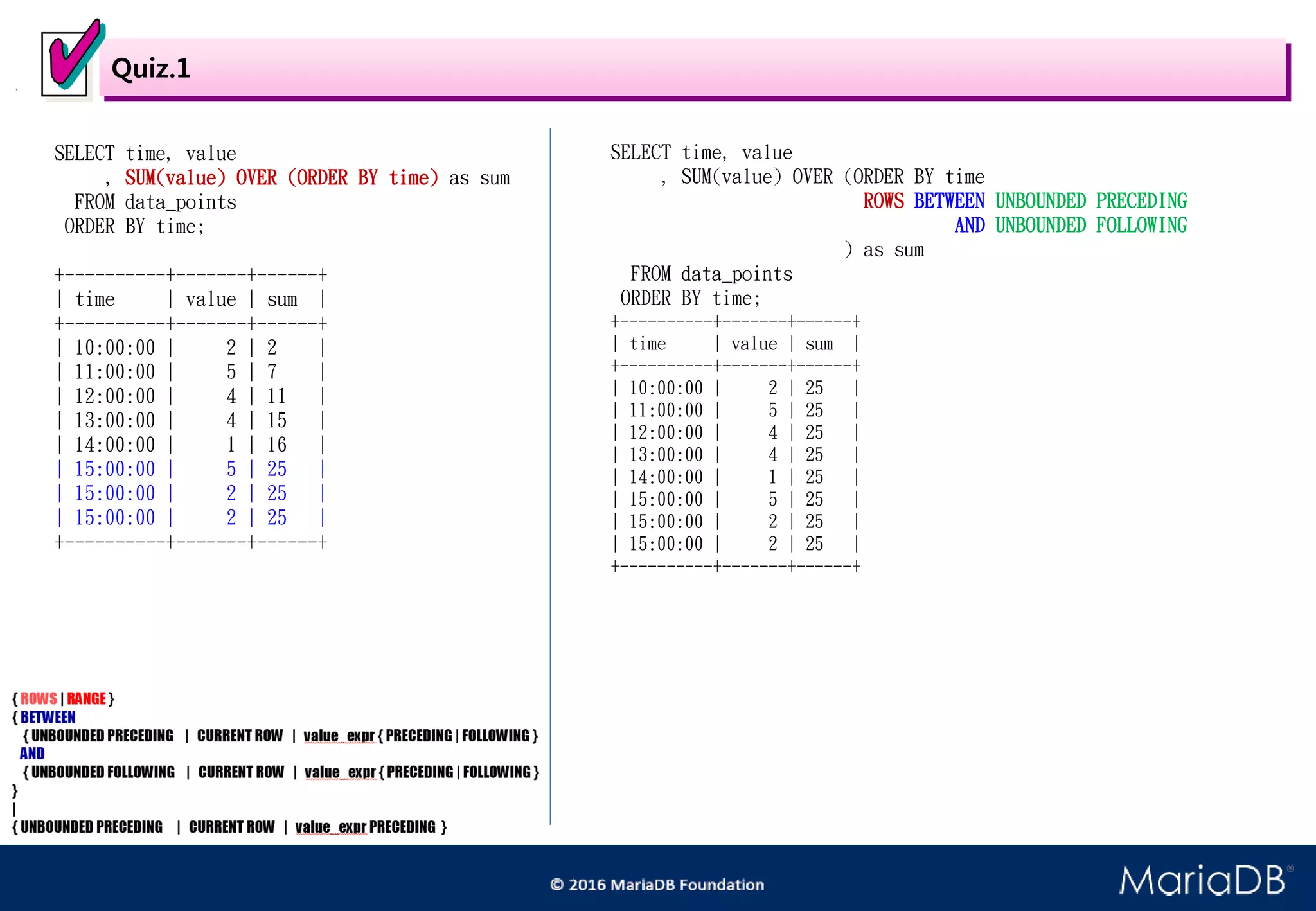Click blue AND keyword in right query
Image resolution: width=1316 pixels, height=911 pixels.
tap(970, 225)
